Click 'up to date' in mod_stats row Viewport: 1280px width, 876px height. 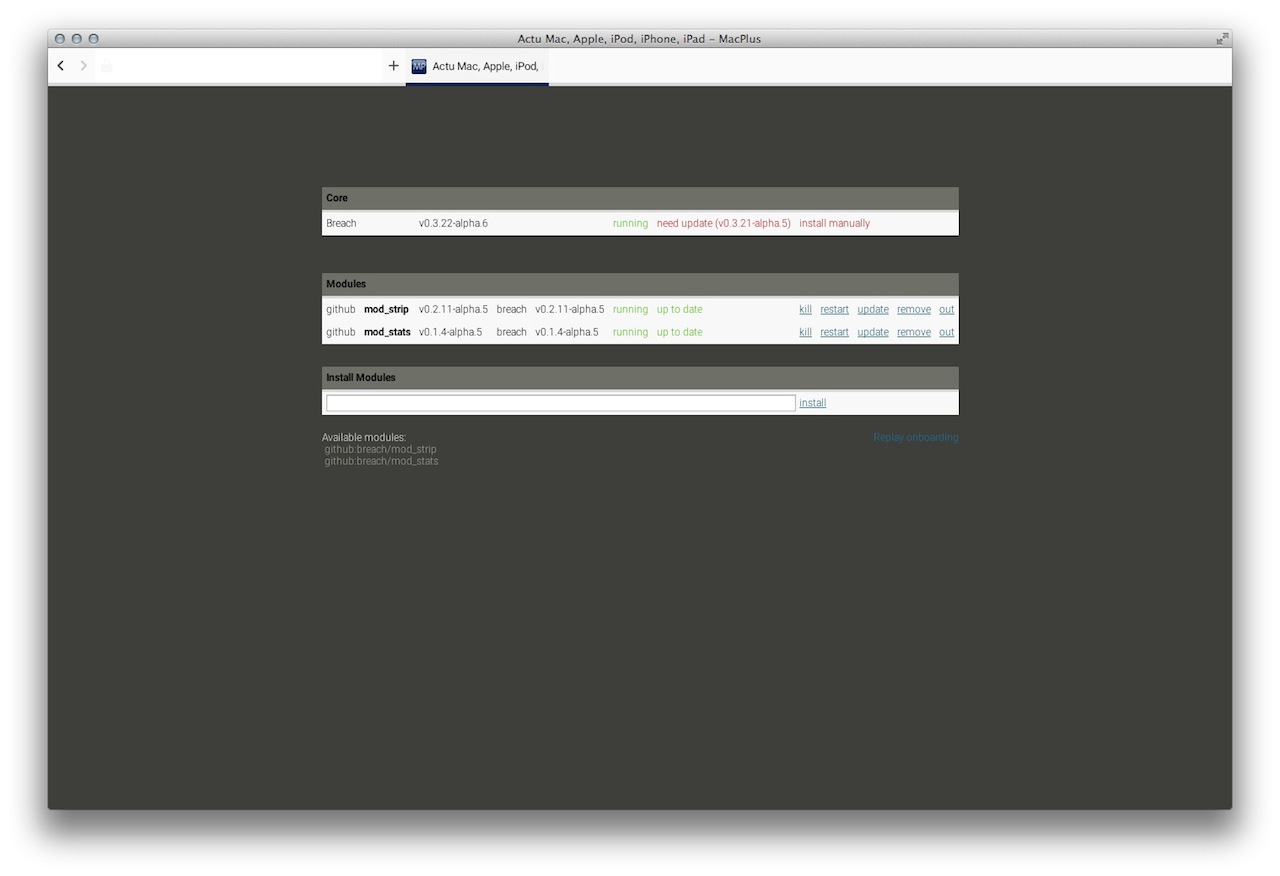pos(680,333)
